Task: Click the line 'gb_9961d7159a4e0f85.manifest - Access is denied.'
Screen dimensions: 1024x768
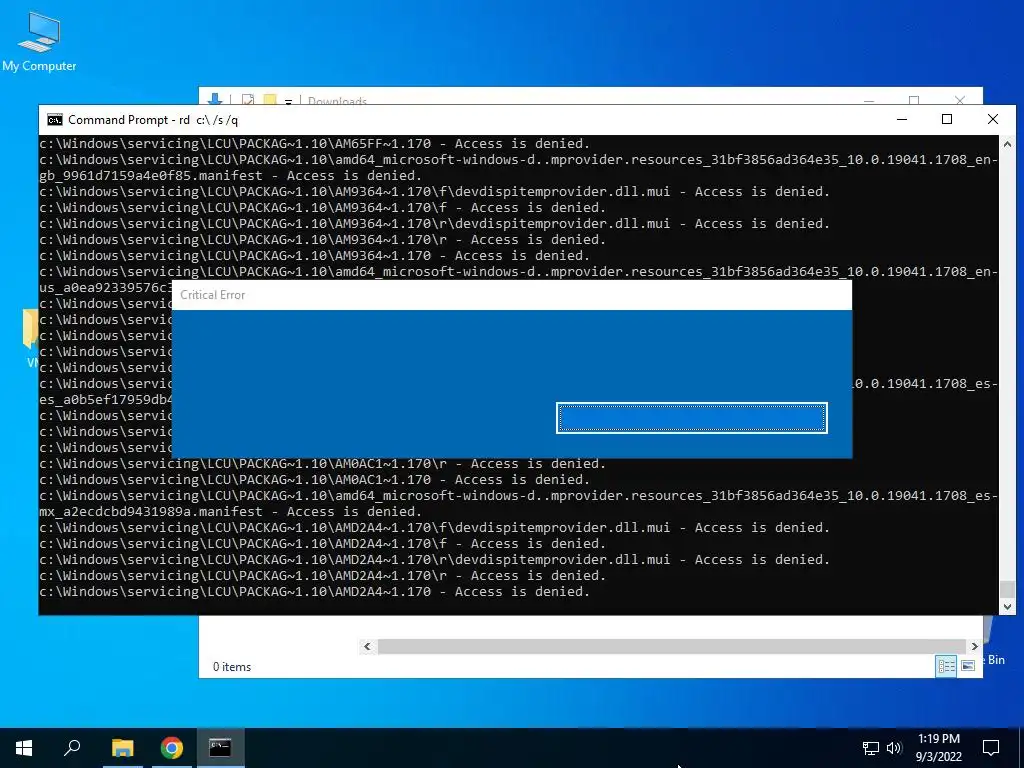Action: click(231, 176)
